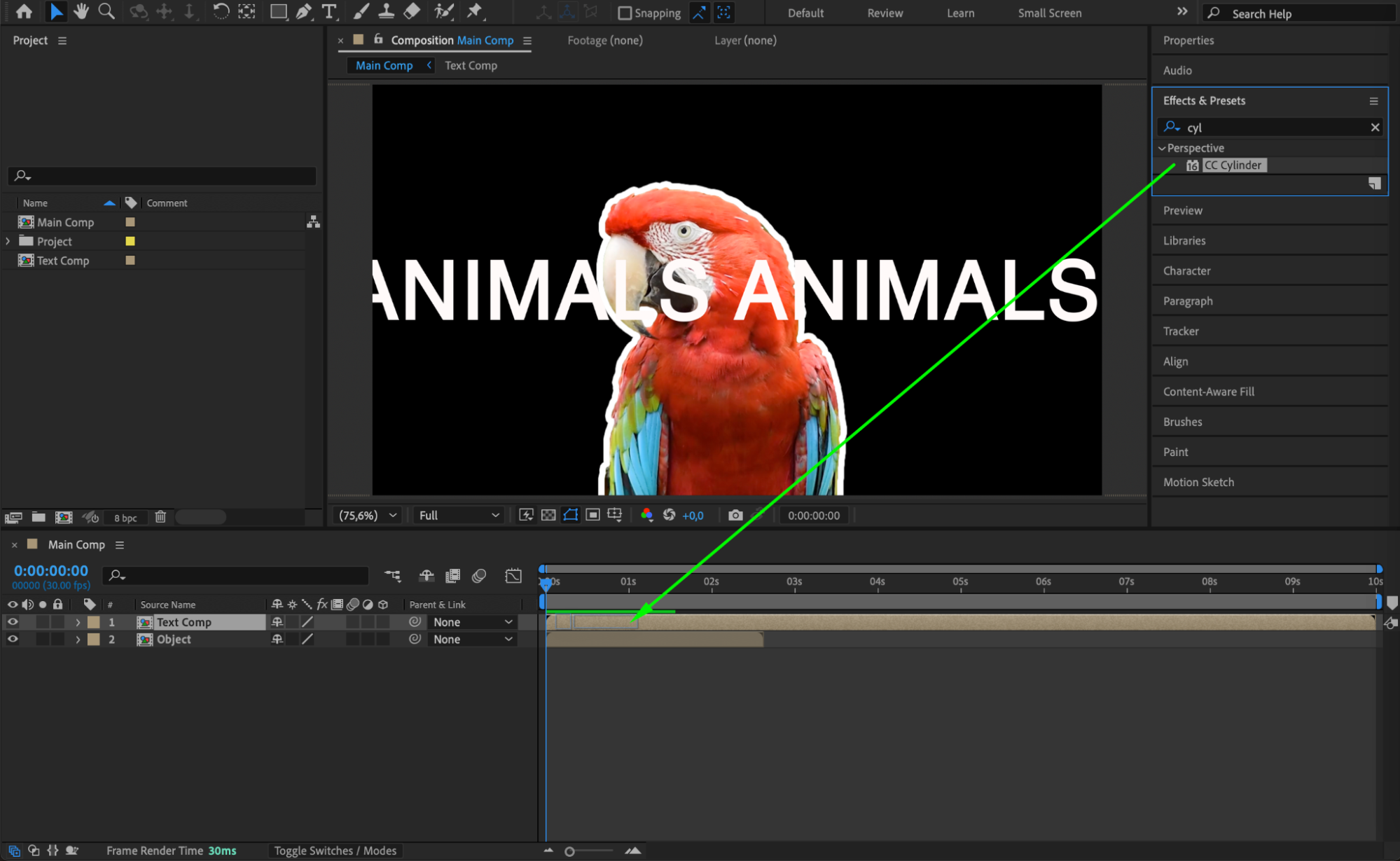The height and width of the screenshot is (861, 1400).
Task: Switch to the Review workspace
Action: click(885, 13)
